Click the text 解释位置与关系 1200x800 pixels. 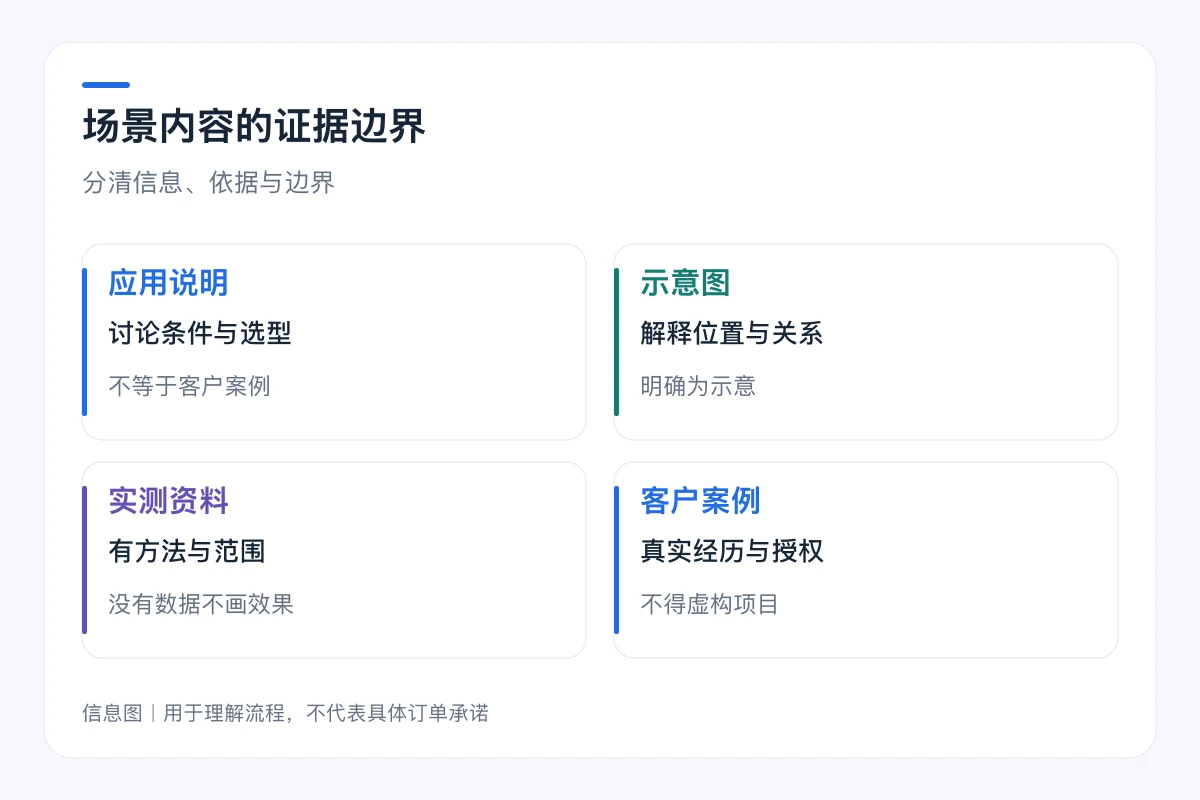(732, 333)
